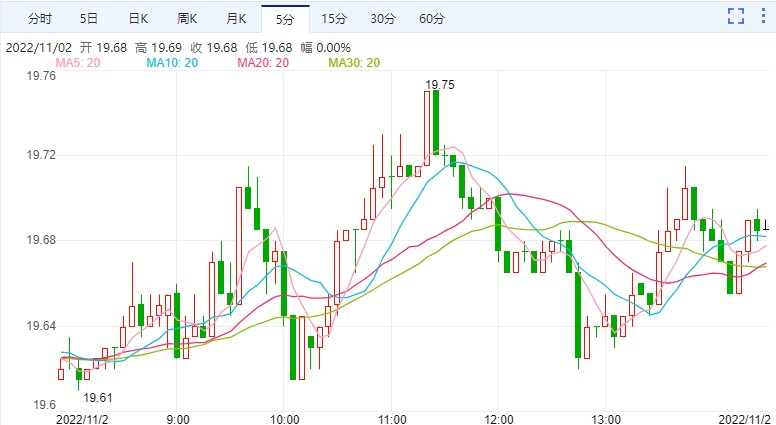Click the 19.72 price axis label
The width and height of the screenshot is (776, 425).
[x=41, y=155]
